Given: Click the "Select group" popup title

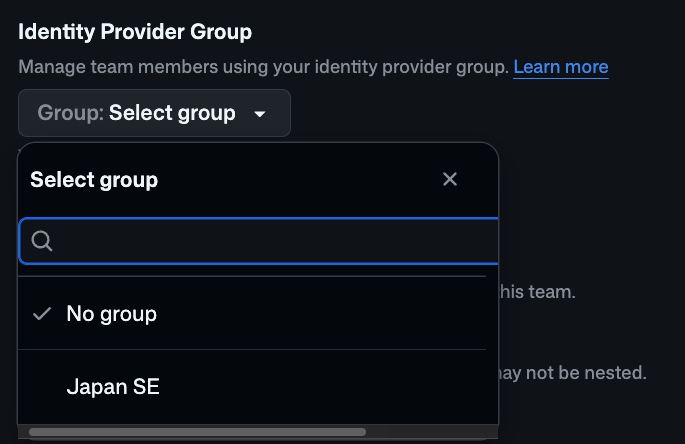Looking at the screenshot, I should click(94, 180).
